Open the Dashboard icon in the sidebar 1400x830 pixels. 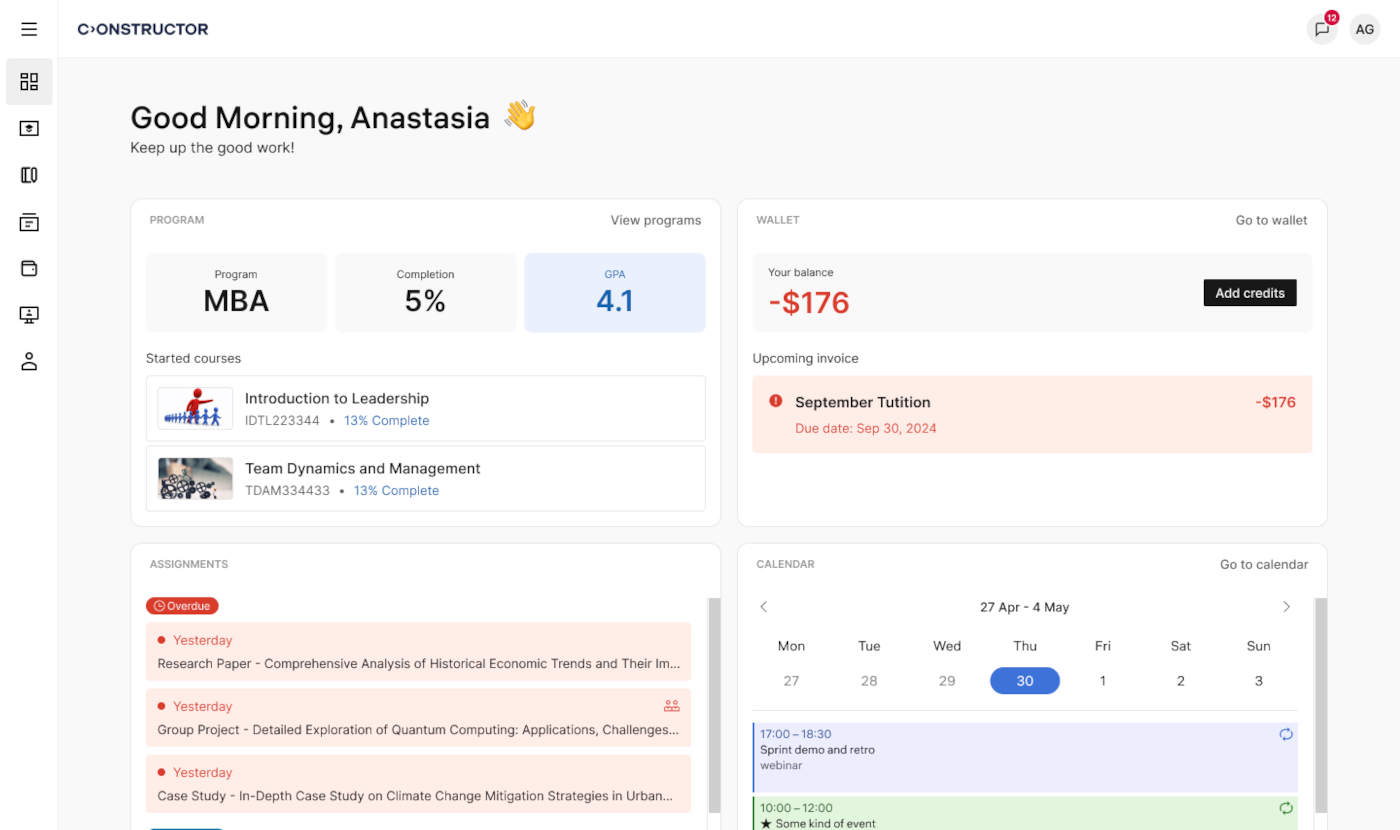point(28,81)
